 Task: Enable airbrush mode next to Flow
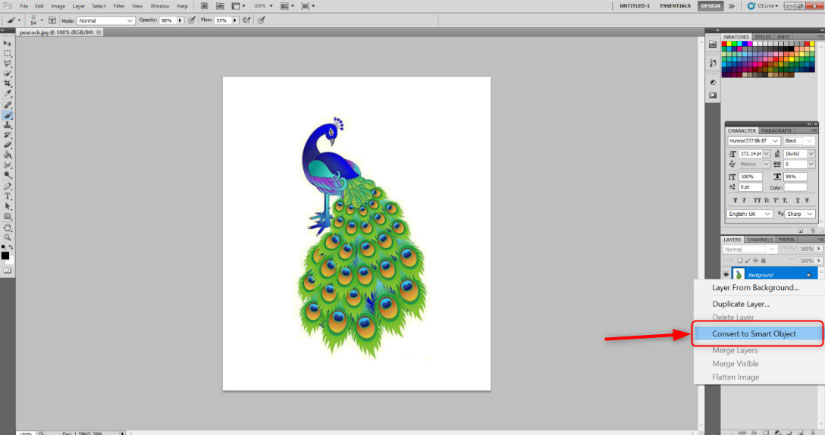pos(246,20)
